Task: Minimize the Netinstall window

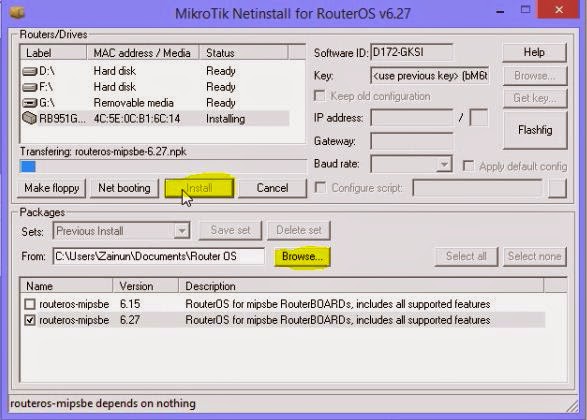Action: pyautogui.click(x=500, y=11)
